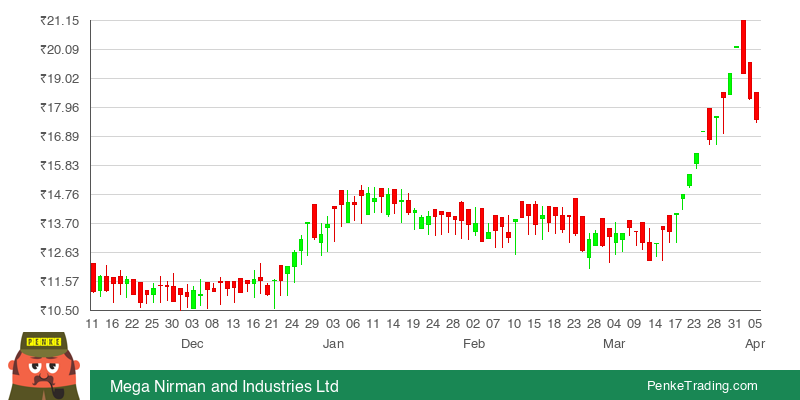Click the date label 07 on x-axis

493,323
